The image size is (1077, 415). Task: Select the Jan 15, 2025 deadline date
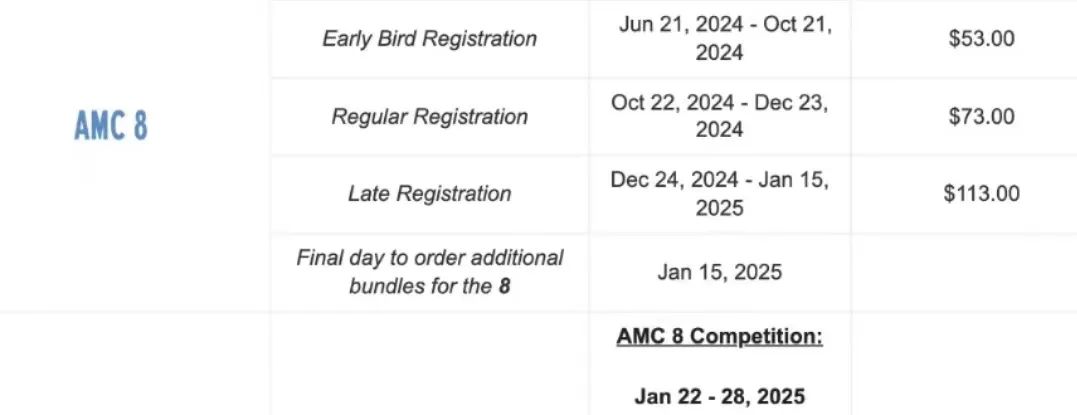[x=719, y=272]
